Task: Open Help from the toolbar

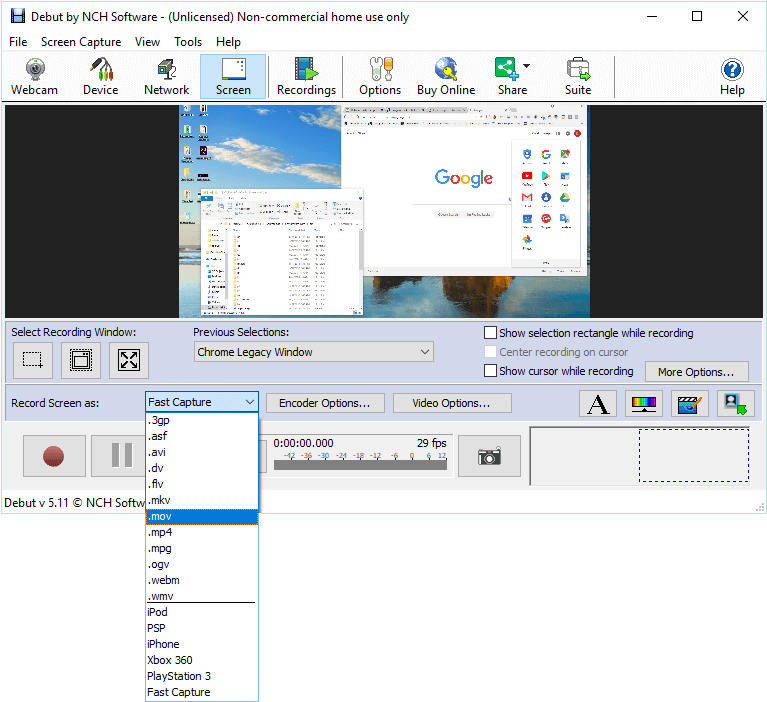Action: tap(732, 77)
